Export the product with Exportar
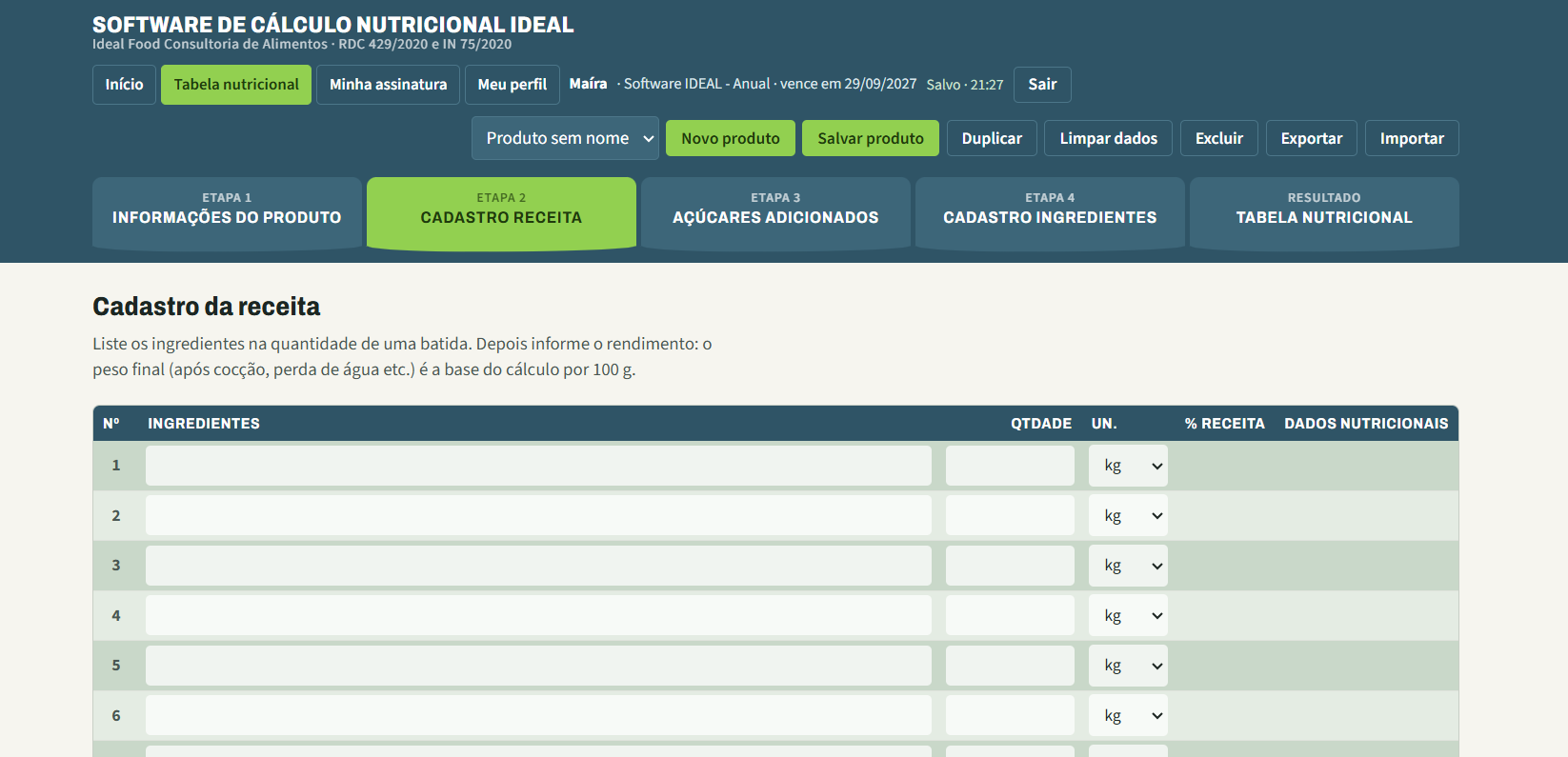Viewport: 1568px width, 757px height. [1312, 138]
